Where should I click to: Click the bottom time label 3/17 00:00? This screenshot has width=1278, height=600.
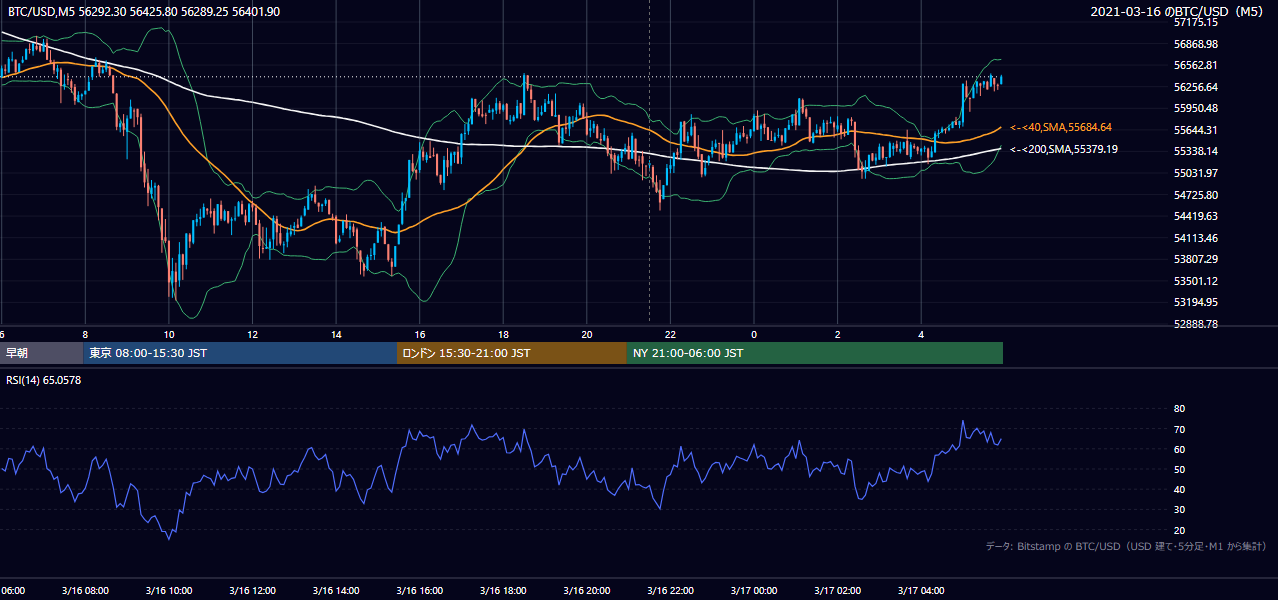click(x=754, y=591)
